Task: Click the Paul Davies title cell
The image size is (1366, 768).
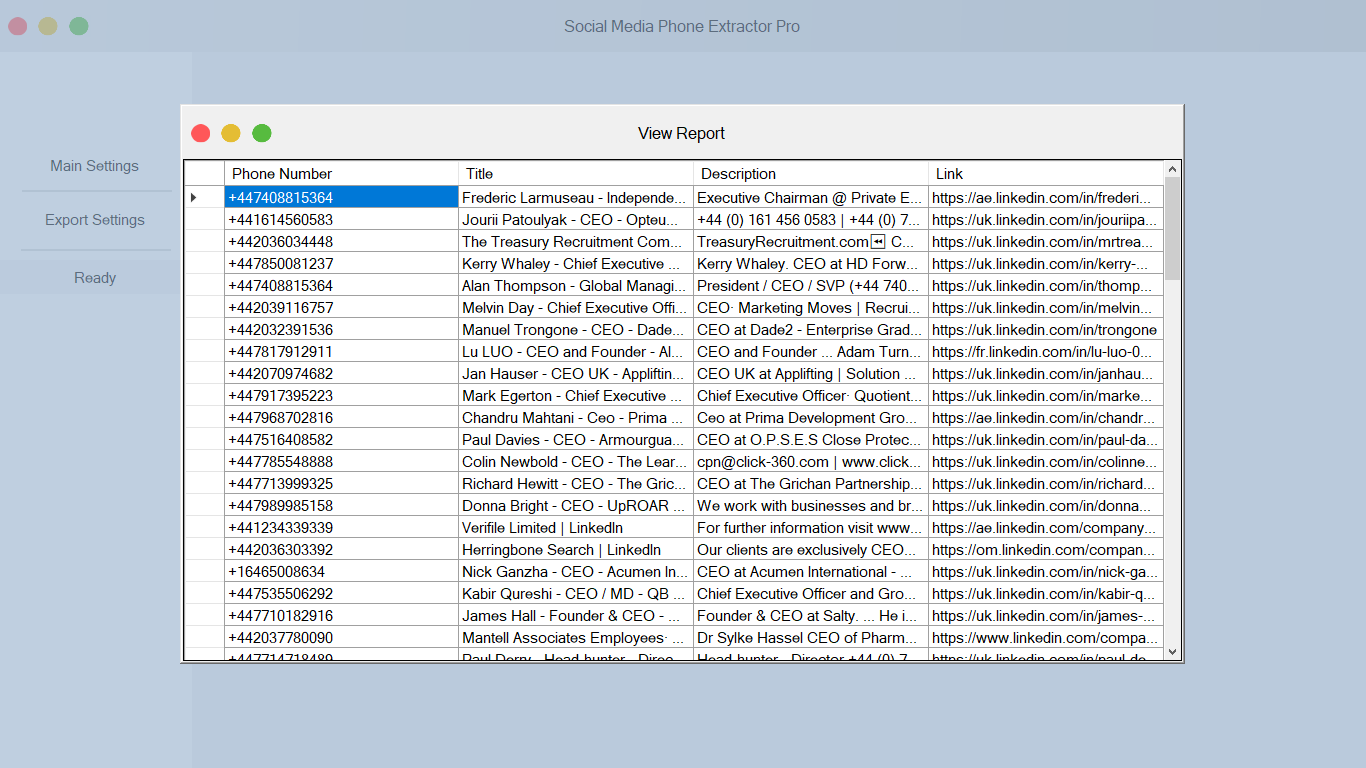Action: click(x=576, y=440)
